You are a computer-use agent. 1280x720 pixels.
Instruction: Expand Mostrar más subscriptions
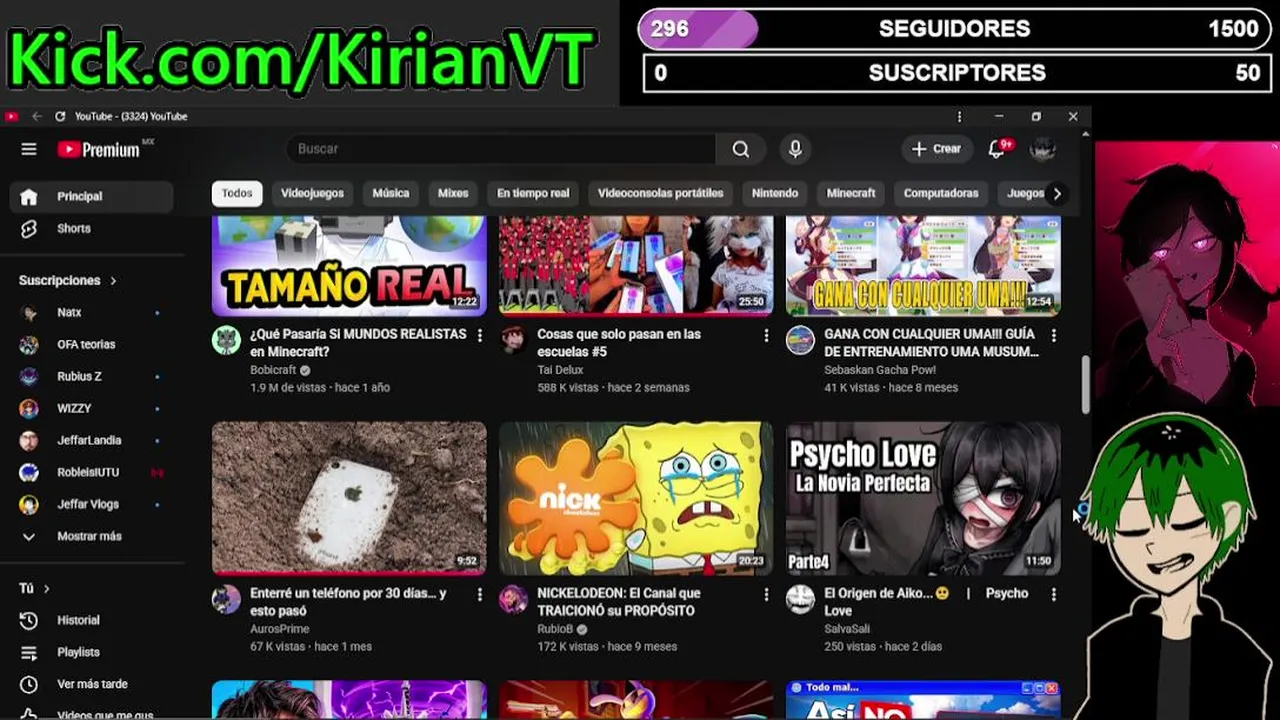coord(92,536)
